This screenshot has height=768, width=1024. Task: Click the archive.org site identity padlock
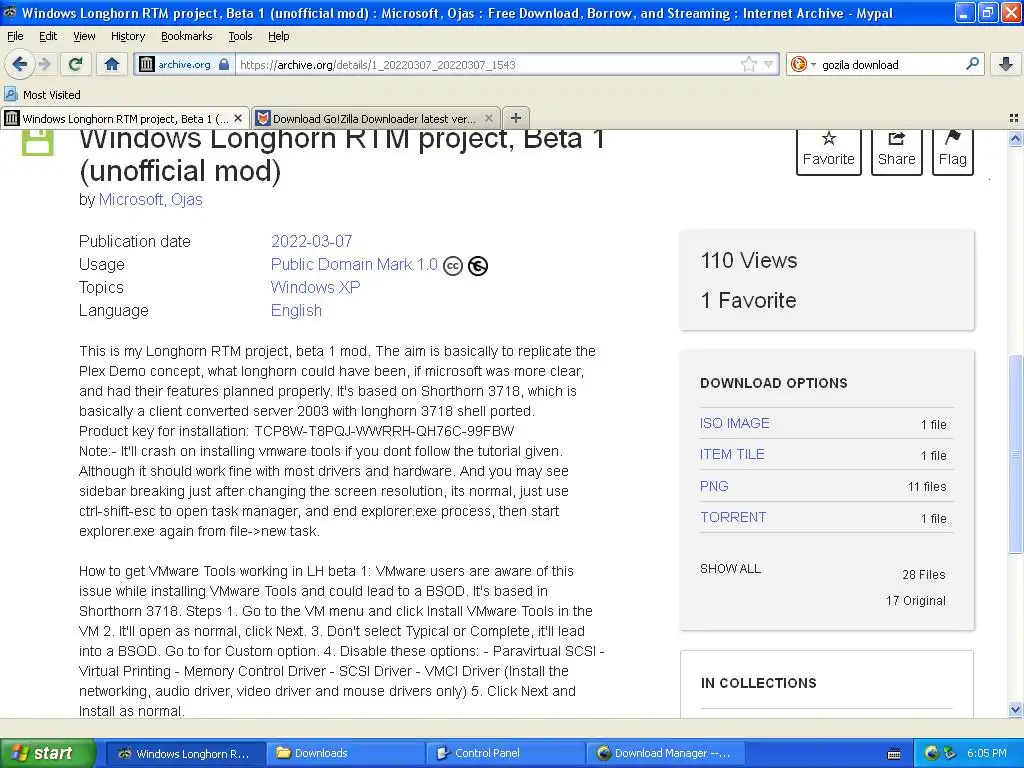[224, 64]
